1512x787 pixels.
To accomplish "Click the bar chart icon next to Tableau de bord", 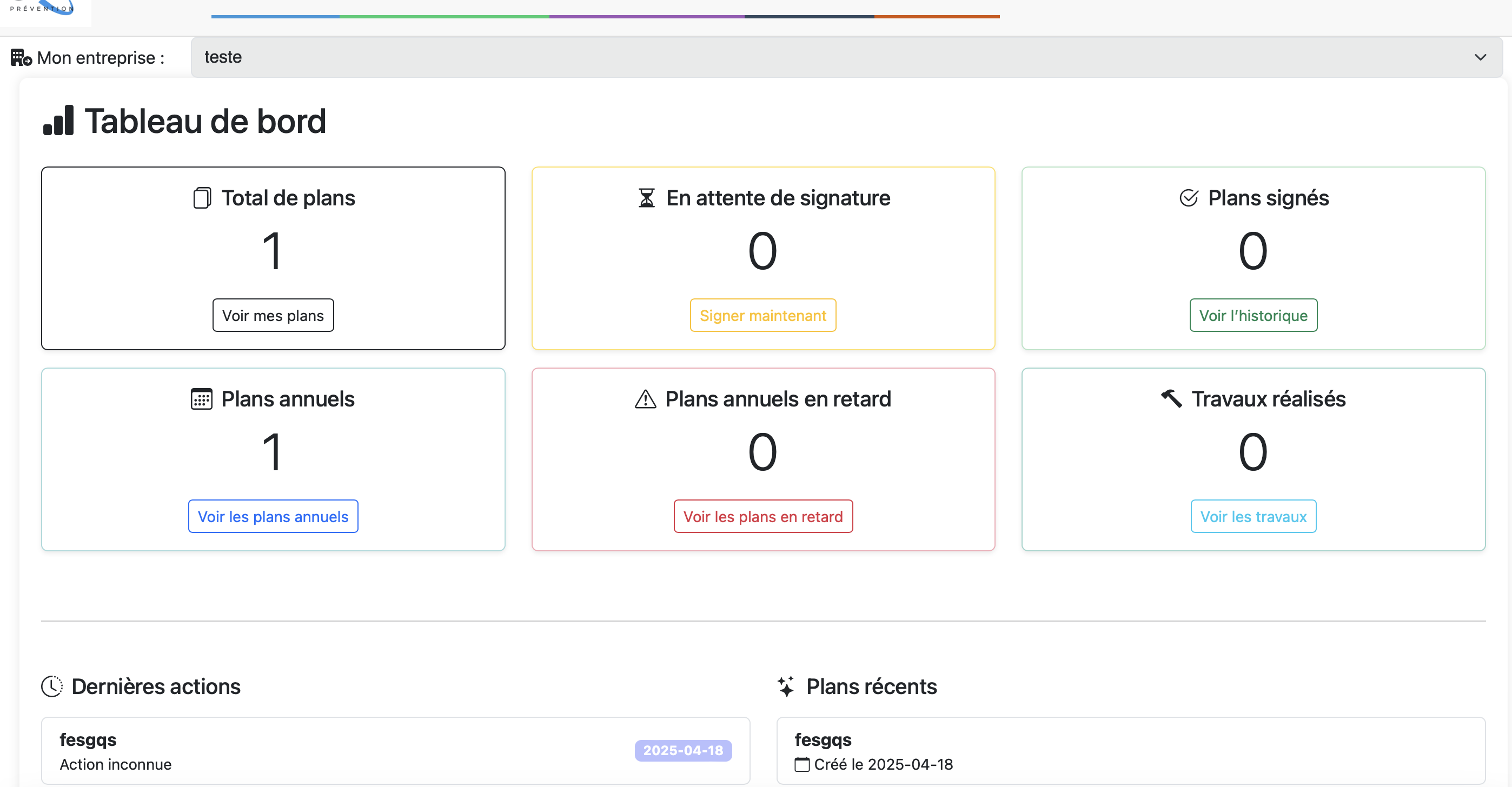I will [58, 121].
